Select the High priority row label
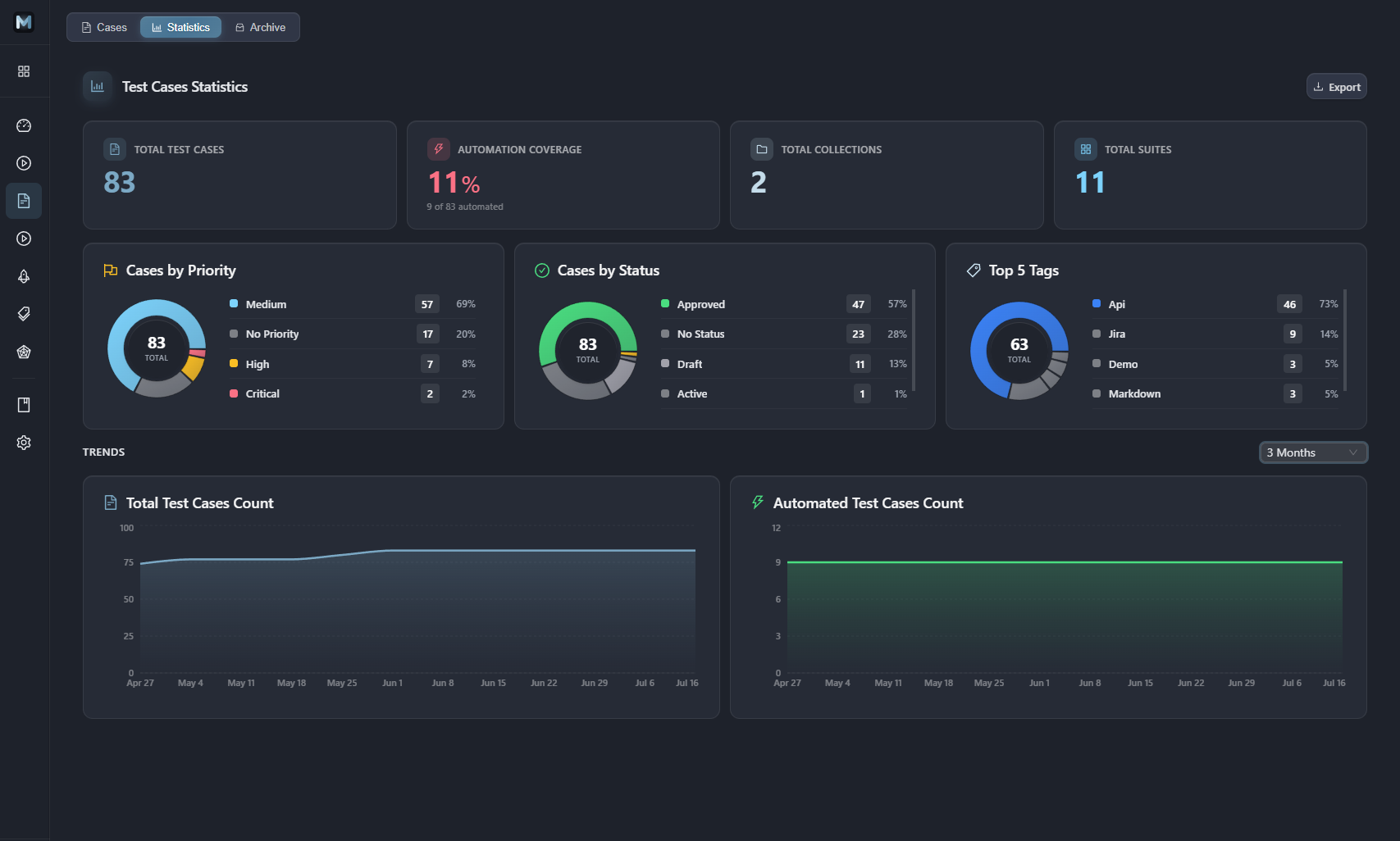This screenshot has width=1400, height=841. (x=258, y=364)
